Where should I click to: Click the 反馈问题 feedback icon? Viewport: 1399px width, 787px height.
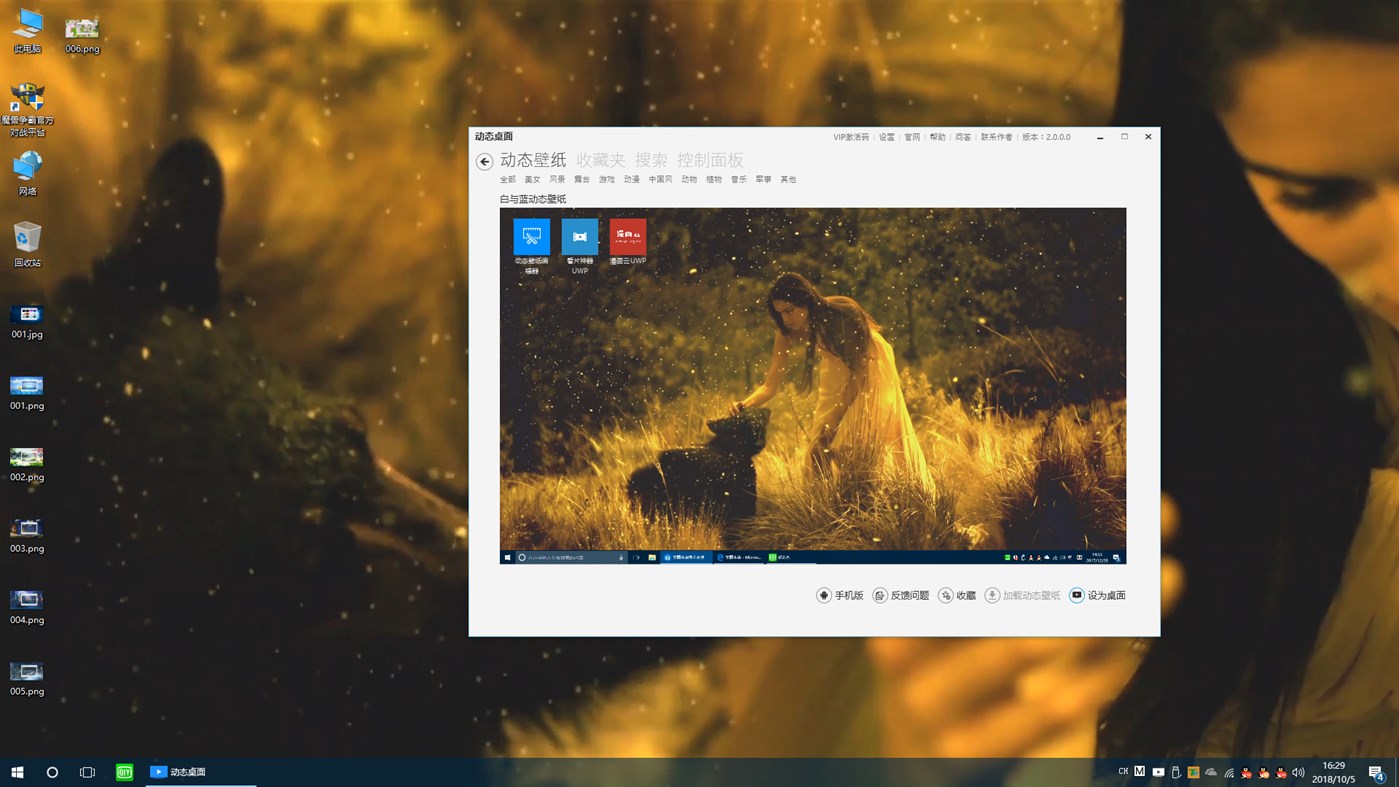click(879, 594)
